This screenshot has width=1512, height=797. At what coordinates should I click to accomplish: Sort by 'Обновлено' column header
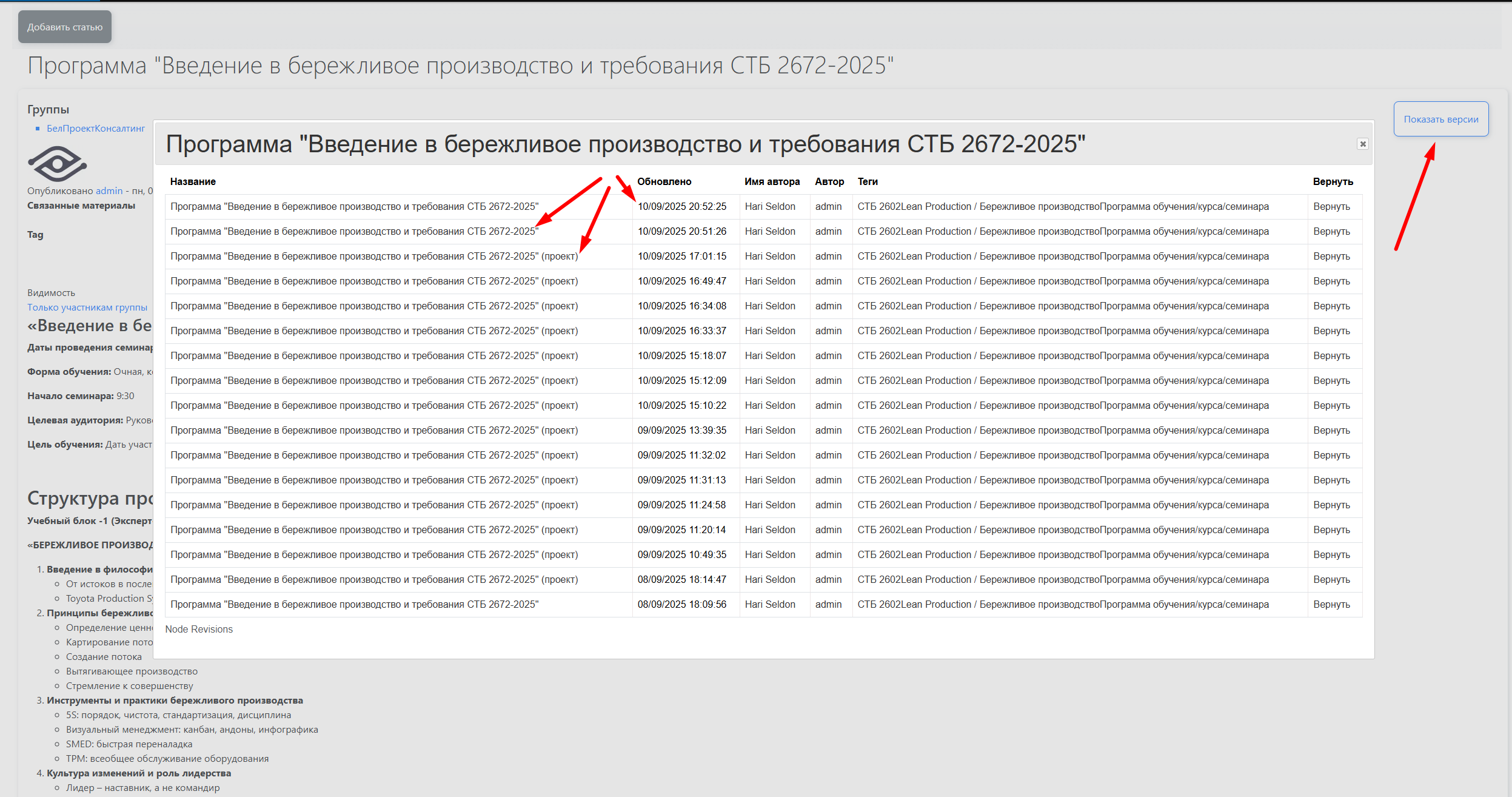664,181
